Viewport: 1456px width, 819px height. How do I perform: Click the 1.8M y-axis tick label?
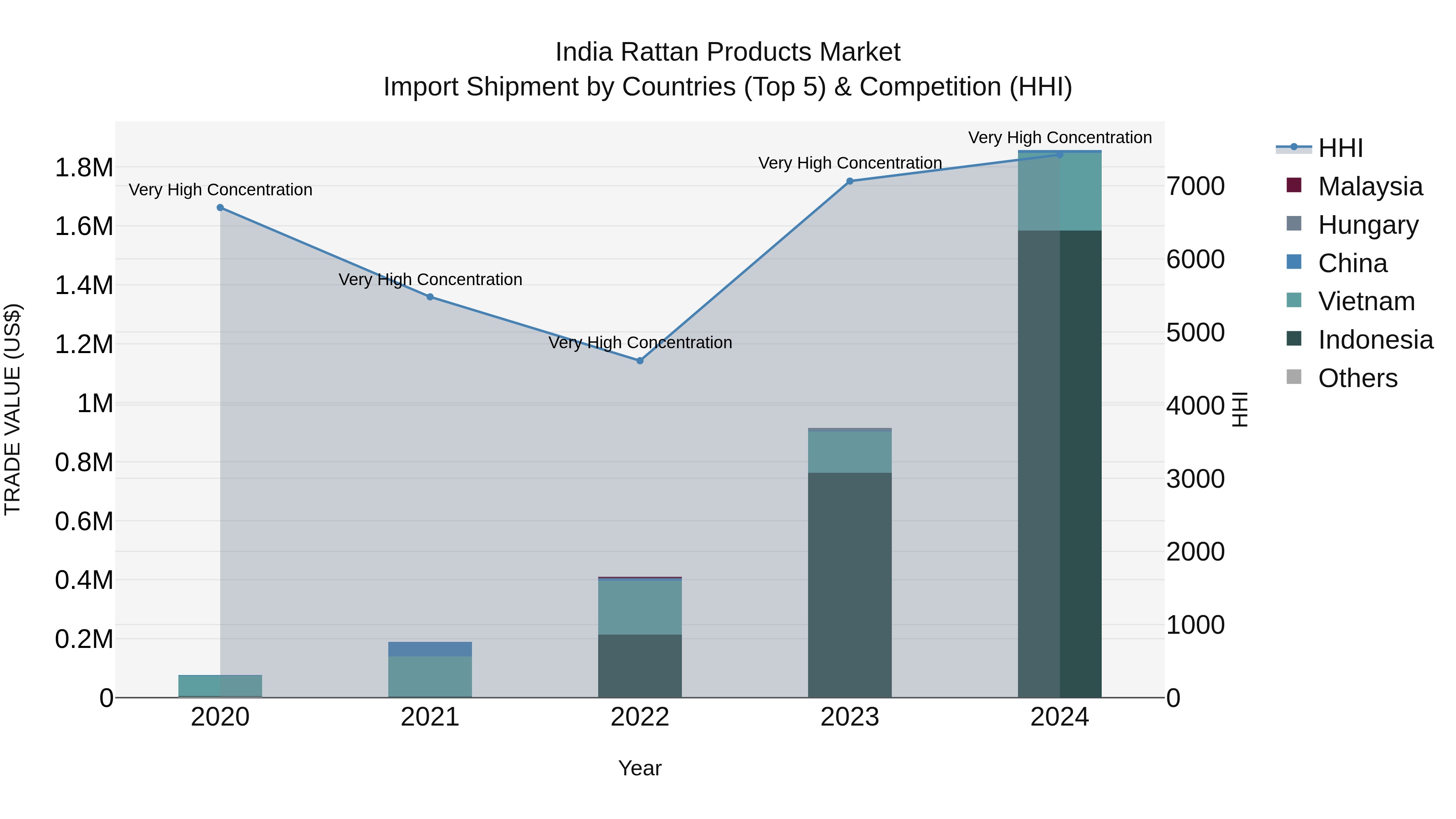click(84, 167)
